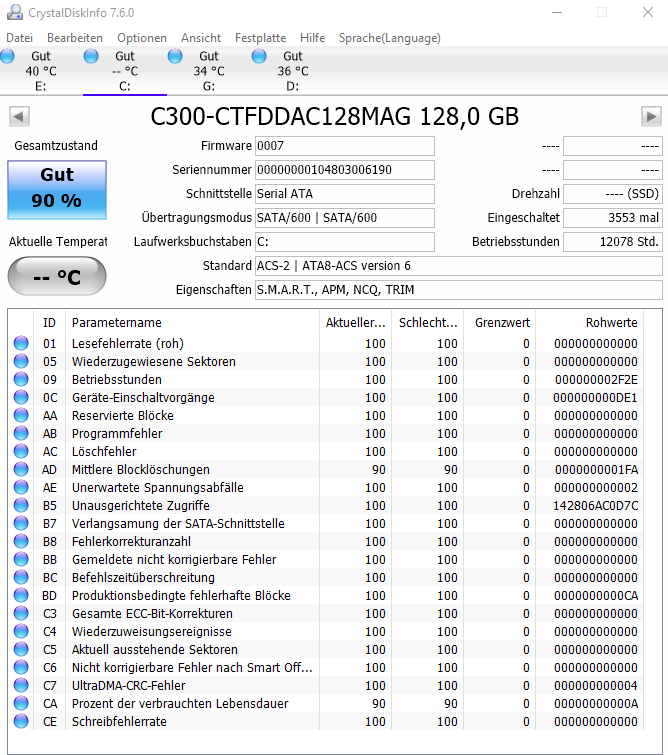
Task: Select raw value 000000002F2E
Action: (x=596, y=379)
